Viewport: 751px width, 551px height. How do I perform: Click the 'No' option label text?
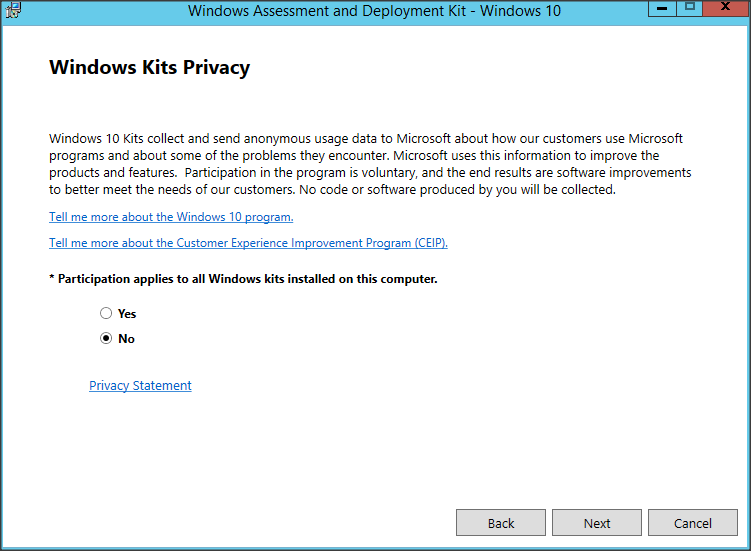click(126, 339)
